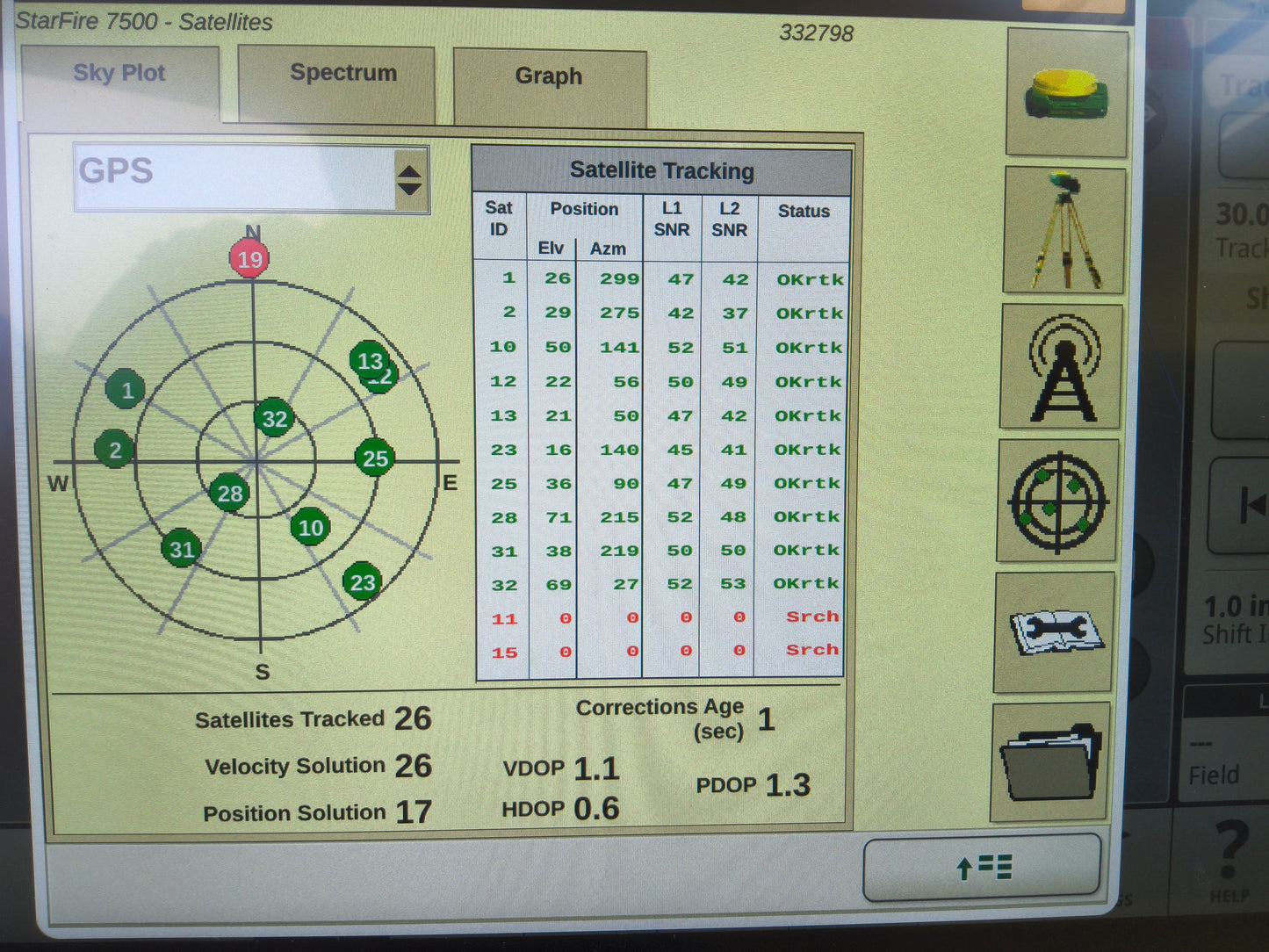Viewport: 1269px width, 952px height.
Task: Click the Sat ID column header
Action: 499,219
